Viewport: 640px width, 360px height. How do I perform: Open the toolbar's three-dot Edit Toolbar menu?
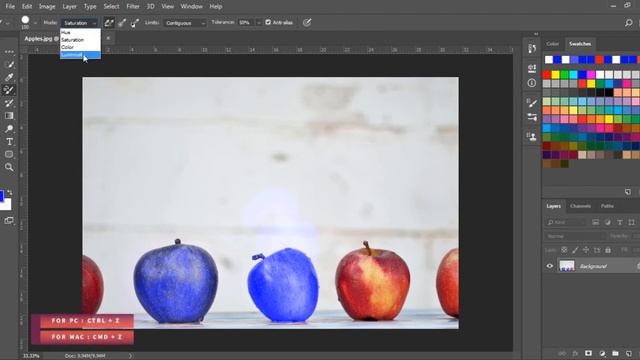click(x=9, y=52)
